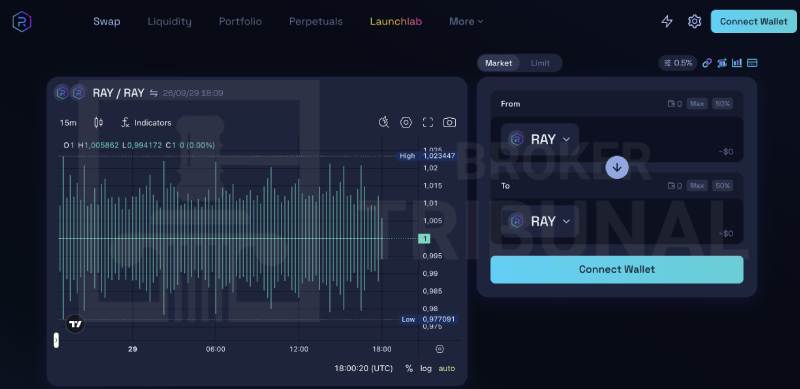Toggle fullscreen chart mode
The height and width of the screenshot is (389, 800).
(428, 122)
